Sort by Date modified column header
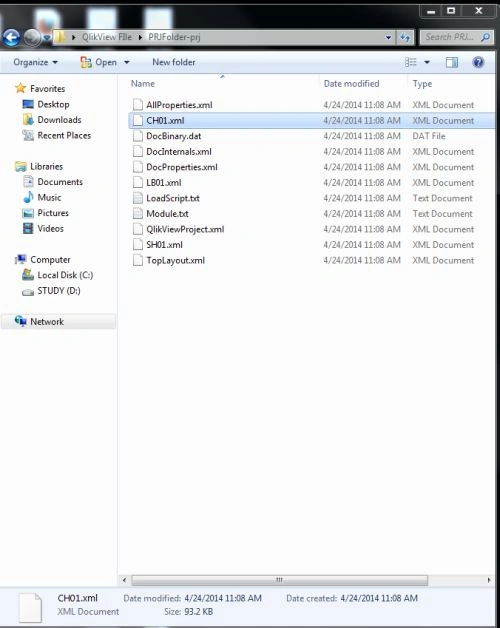The width and height of the screenshot is (500, 628). (351, 84)
